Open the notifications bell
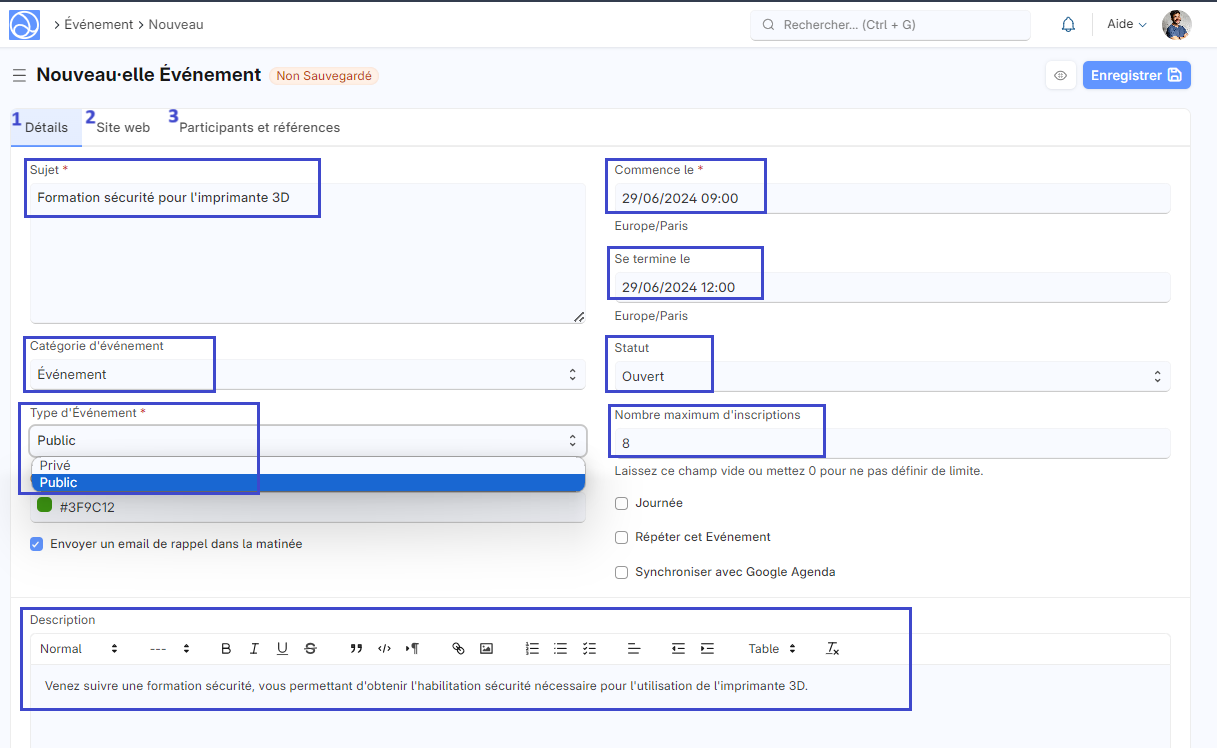 [1068, 24]
